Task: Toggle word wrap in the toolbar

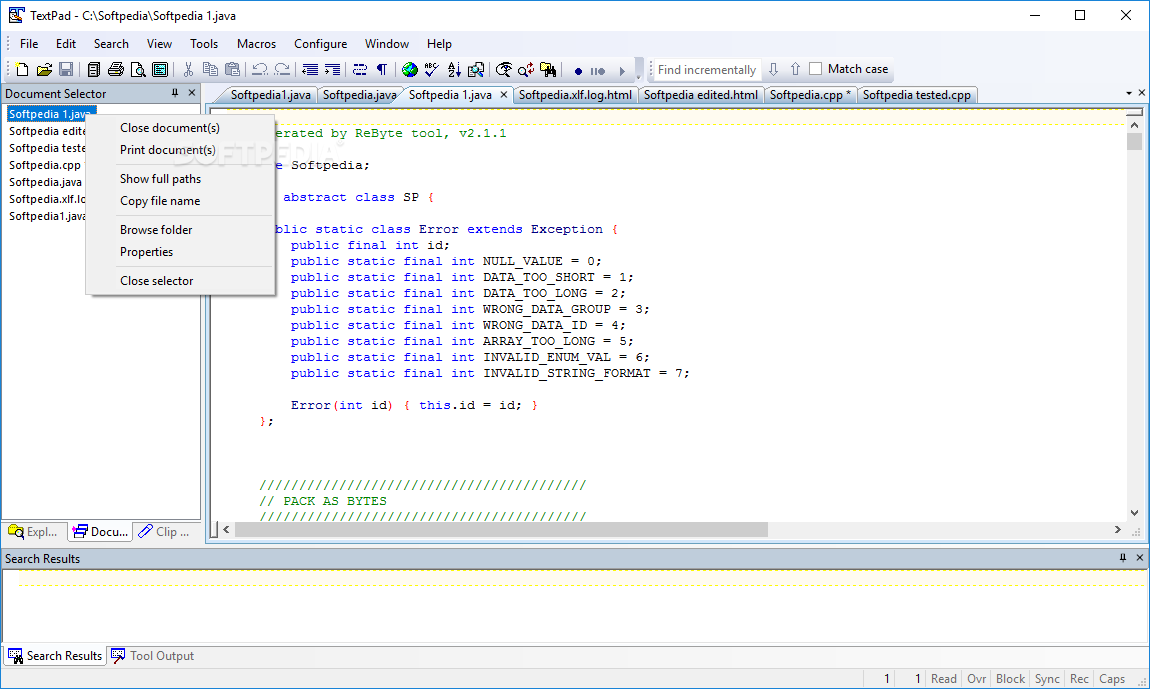Action: coord(360,70)
